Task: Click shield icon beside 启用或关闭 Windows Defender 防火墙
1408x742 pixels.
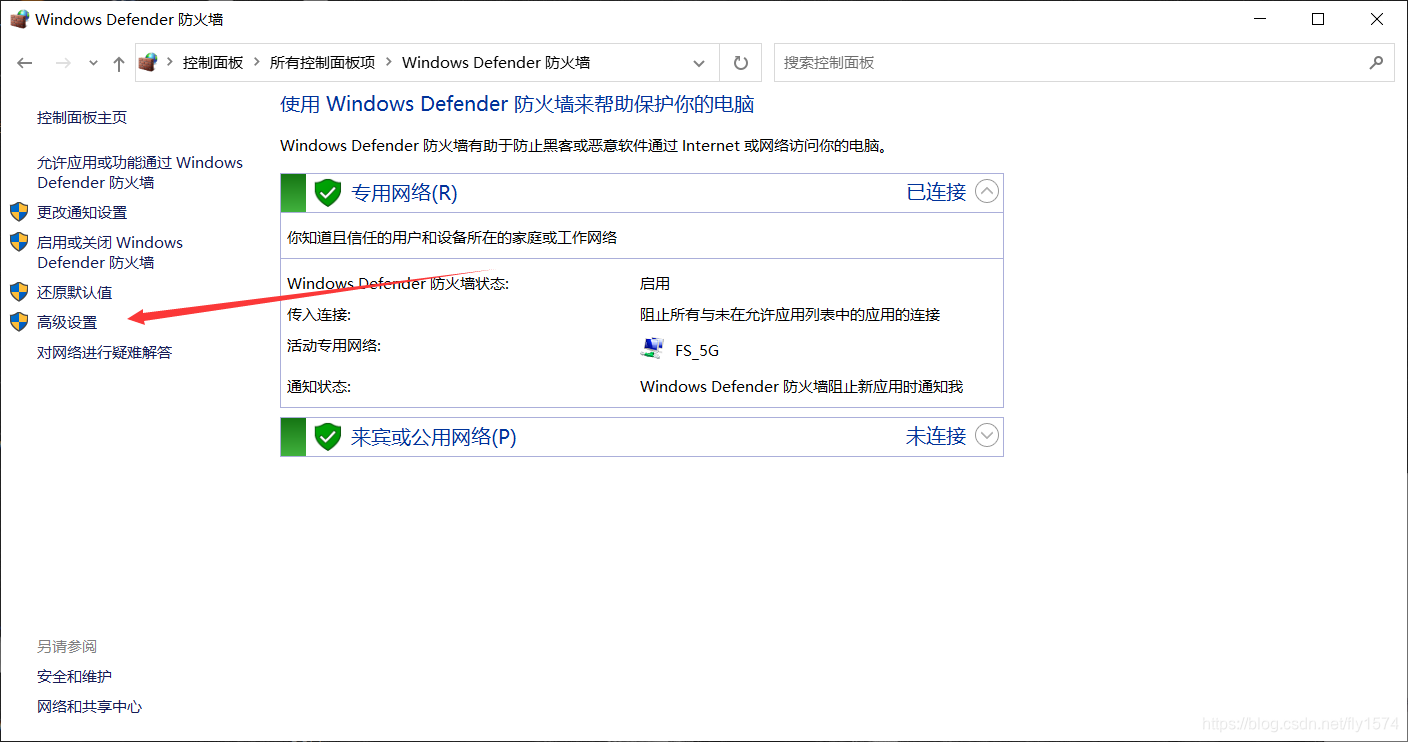Action: point(19,242)
